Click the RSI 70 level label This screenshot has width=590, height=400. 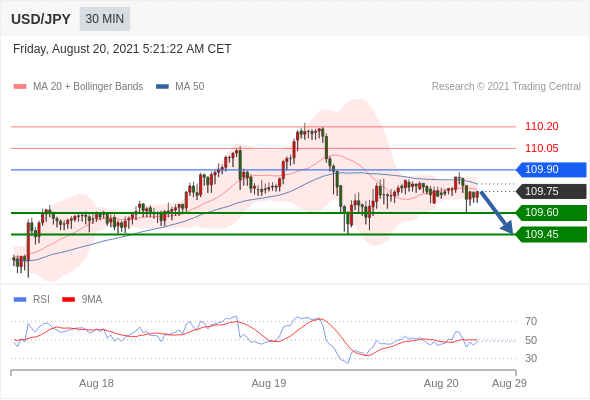tap(531, 321)
